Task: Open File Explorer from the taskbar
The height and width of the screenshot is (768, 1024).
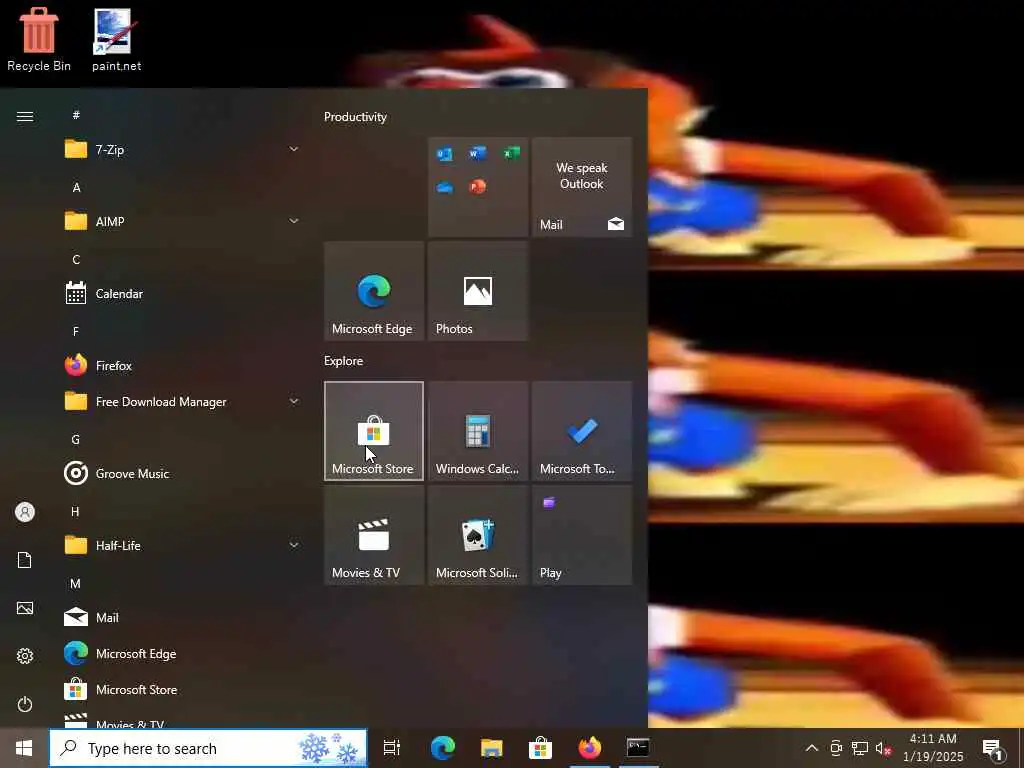Action: [x=491, y=748]
